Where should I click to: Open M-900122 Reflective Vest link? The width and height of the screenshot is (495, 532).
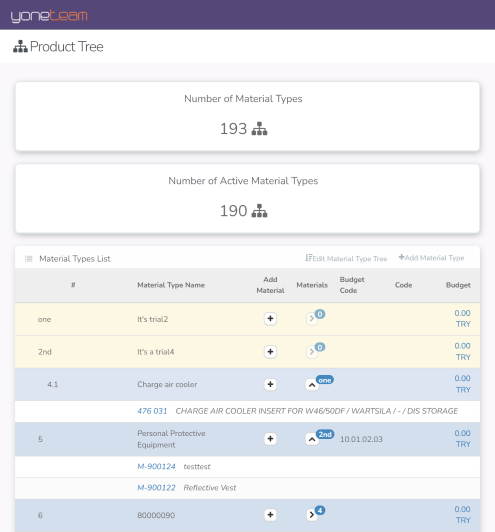[156, 488]
